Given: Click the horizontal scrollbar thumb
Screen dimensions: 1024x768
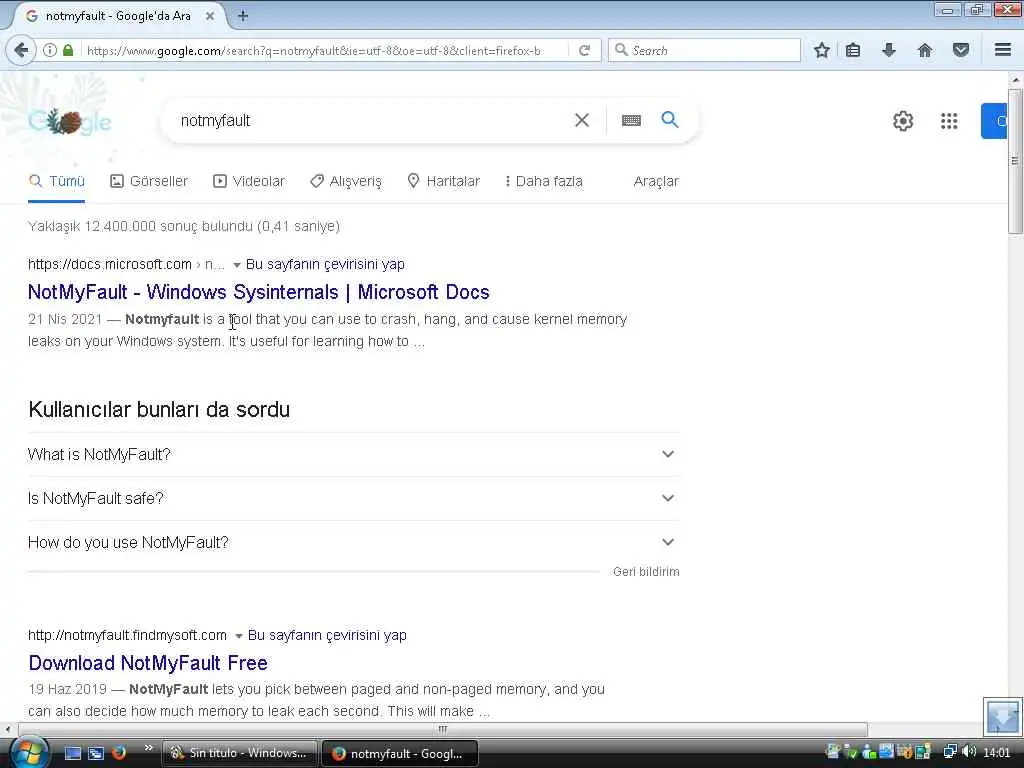Looking at the screenshot, I should [443, 729].
